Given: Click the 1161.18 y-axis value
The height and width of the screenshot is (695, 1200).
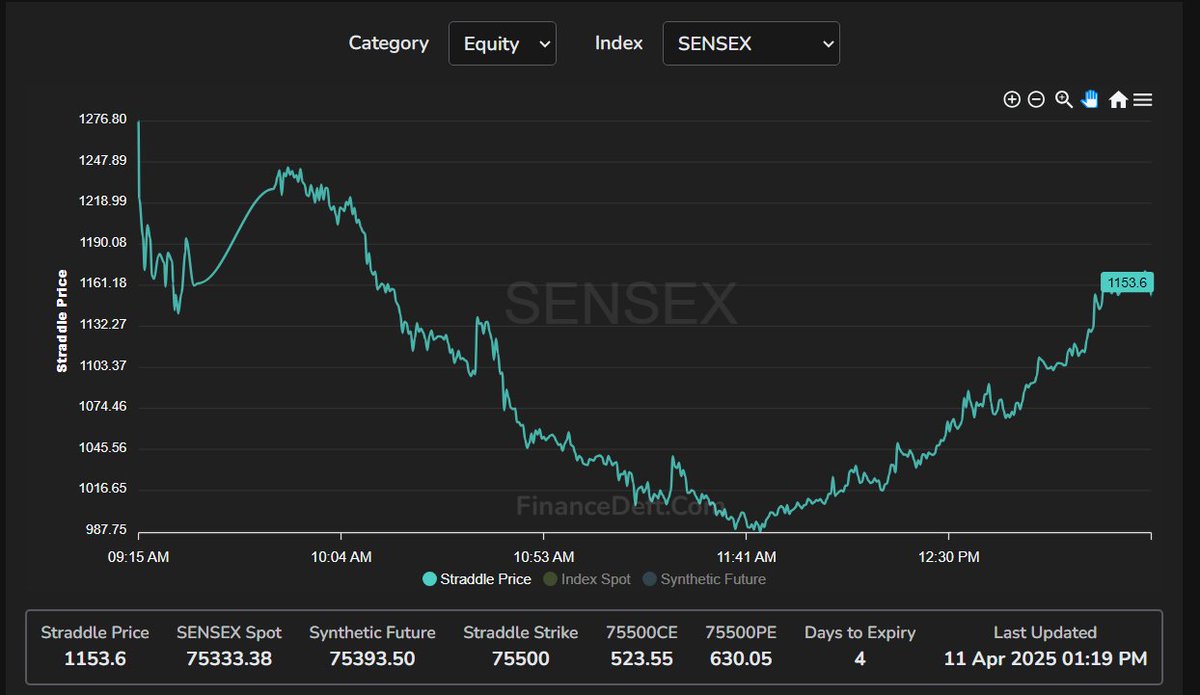Looking at the screenshot, I should (103, 283).
